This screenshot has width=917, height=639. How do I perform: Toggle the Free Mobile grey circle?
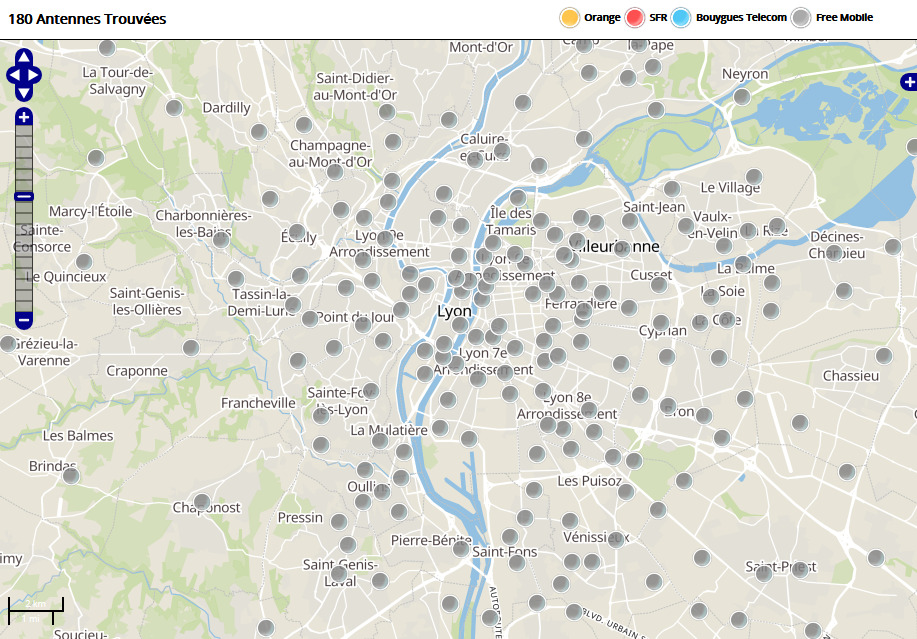tap(801, 17)
